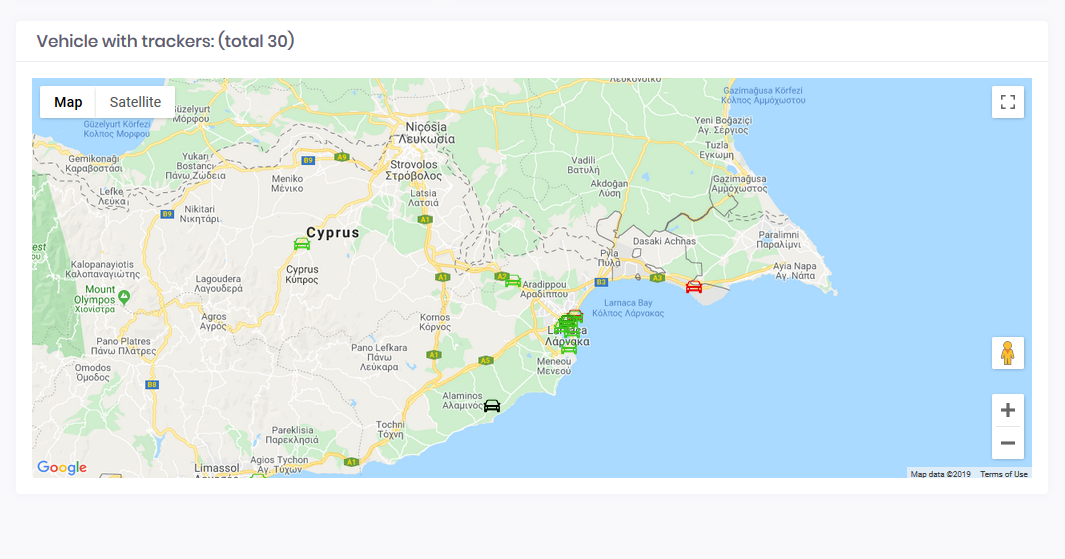
Task: Select the red car marker near Dasaki Achnas coast
Action: click(693, 287)
